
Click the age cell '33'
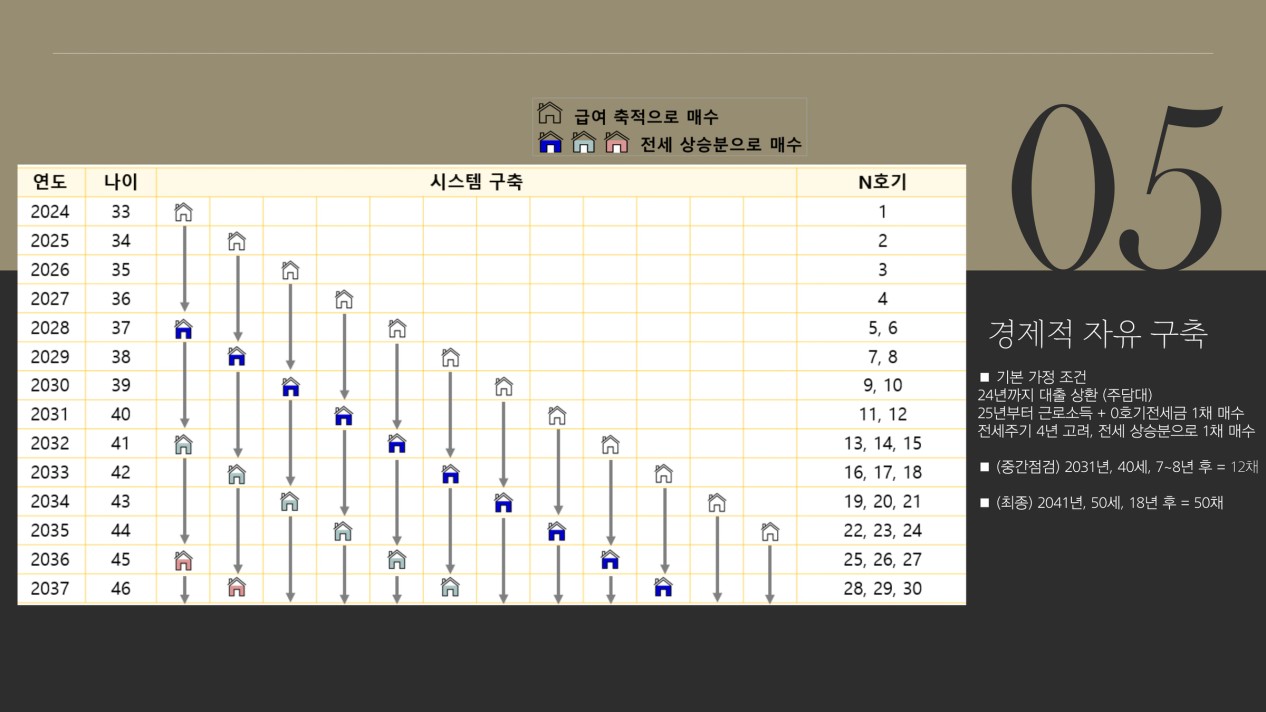coord(121,212)
